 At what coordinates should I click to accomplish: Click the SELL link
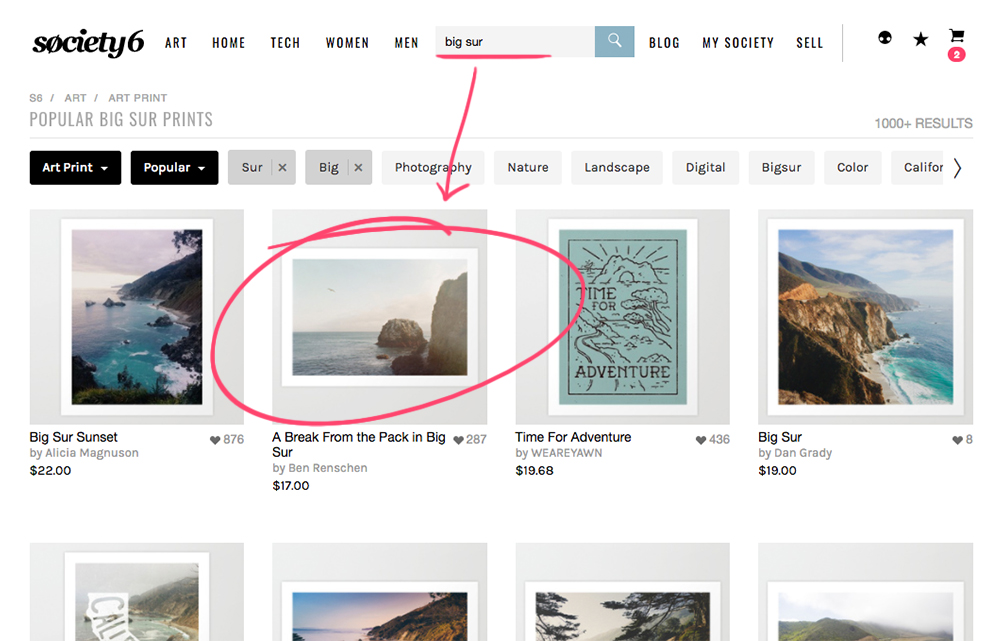pyautogui.click(x=809, y=42)
